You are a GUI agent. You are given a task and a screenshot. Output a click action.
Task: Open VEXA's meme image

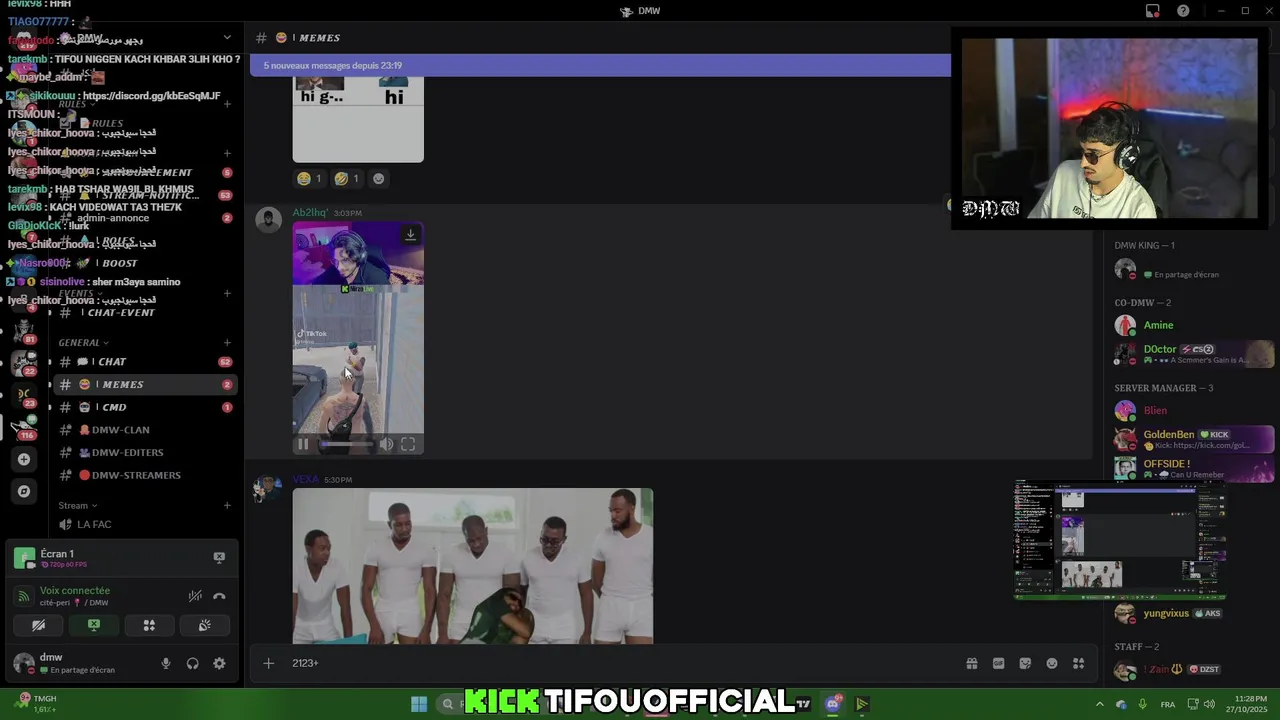click(x=473, y=566)
